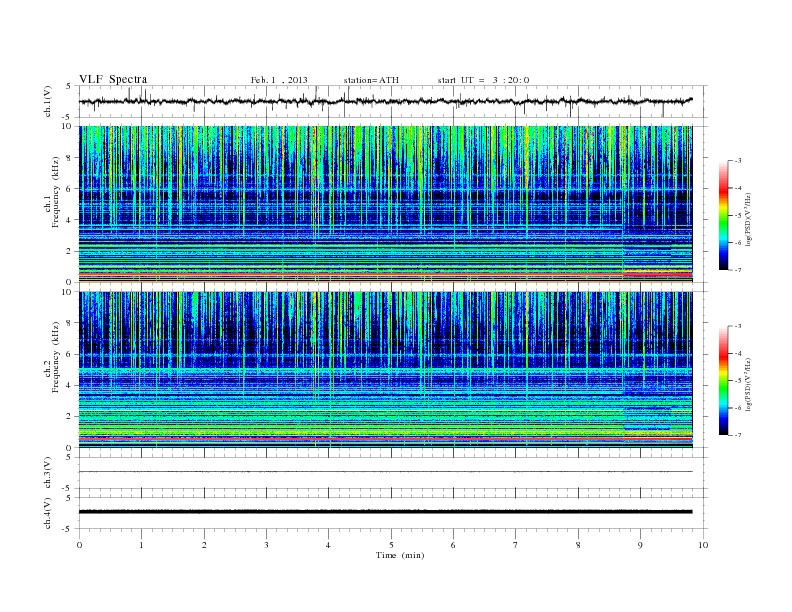Click tick label "2" on the Time (min) axis
The width and height of the screenshot is (792, 612).
[x=204, y=545]
